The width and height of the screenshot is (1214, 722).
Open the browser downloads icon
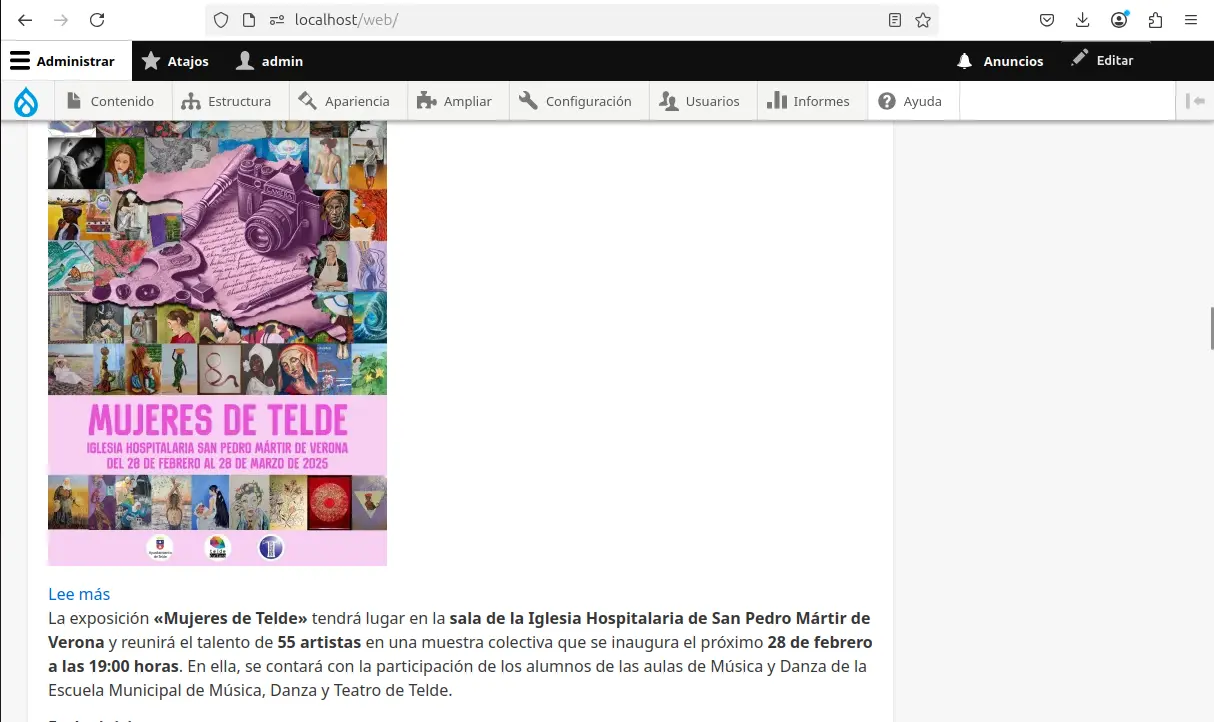1082,20
